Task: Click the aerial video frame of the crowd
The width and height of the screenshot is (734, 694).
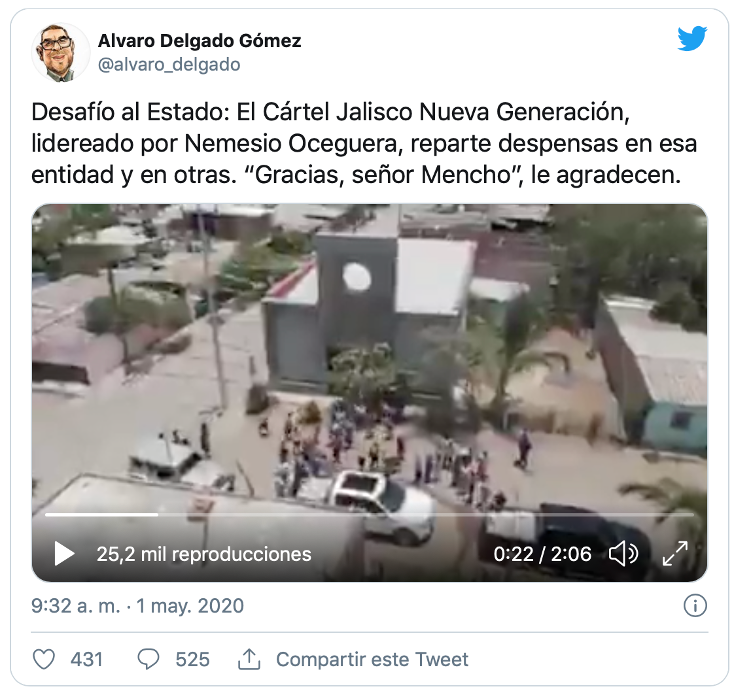Action: coord(369,356)
